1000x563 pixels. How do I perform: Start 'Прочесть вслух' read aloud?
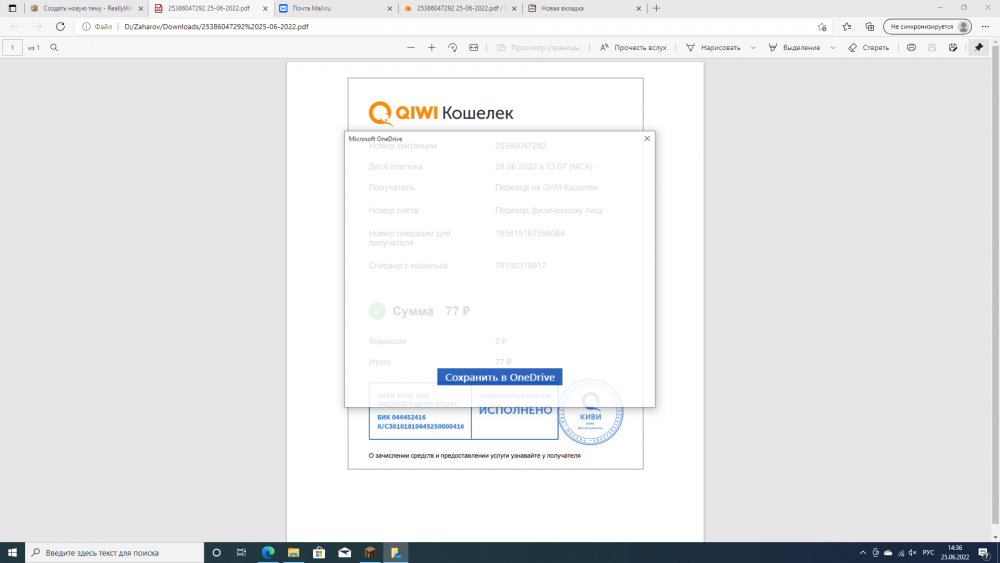click(633, 47)
